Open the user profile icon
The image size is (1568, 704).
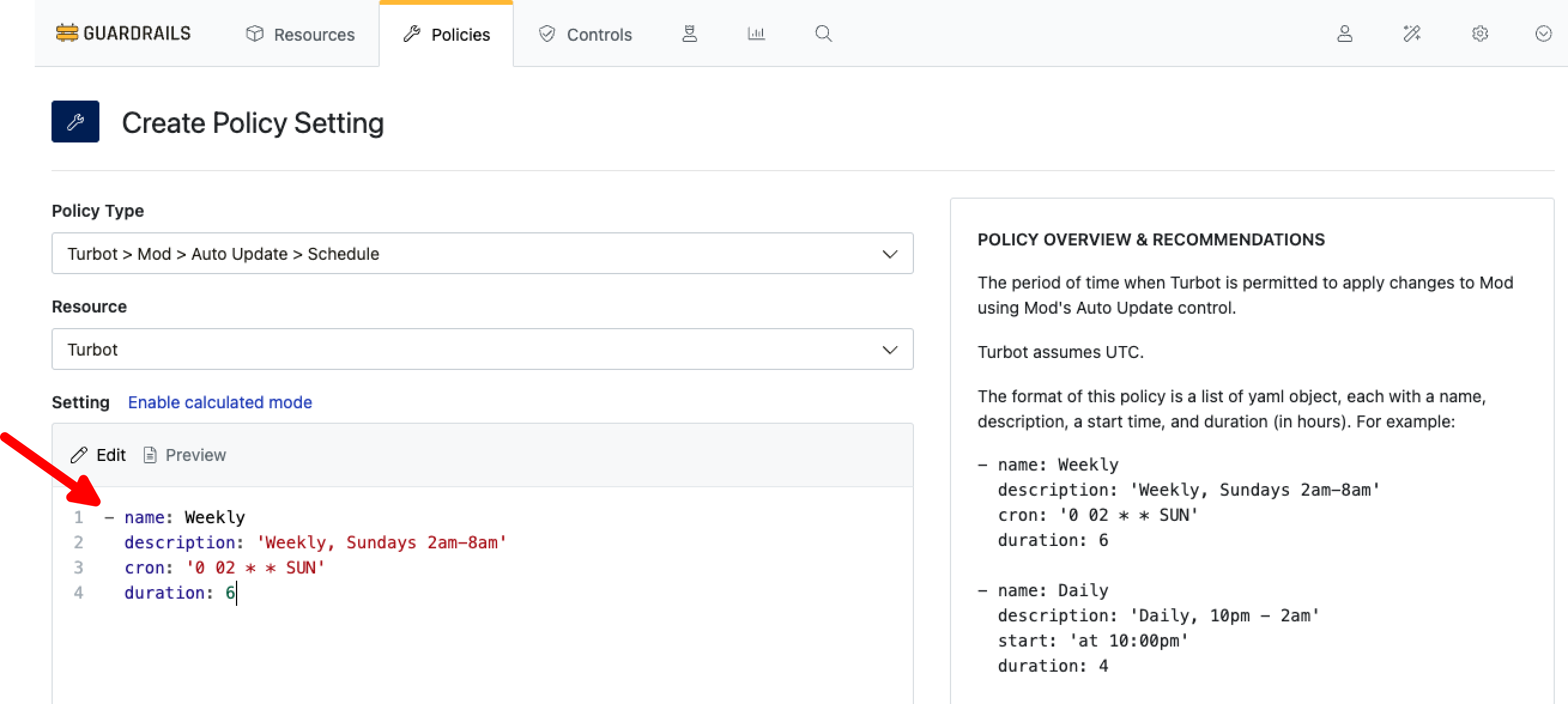1344,34
